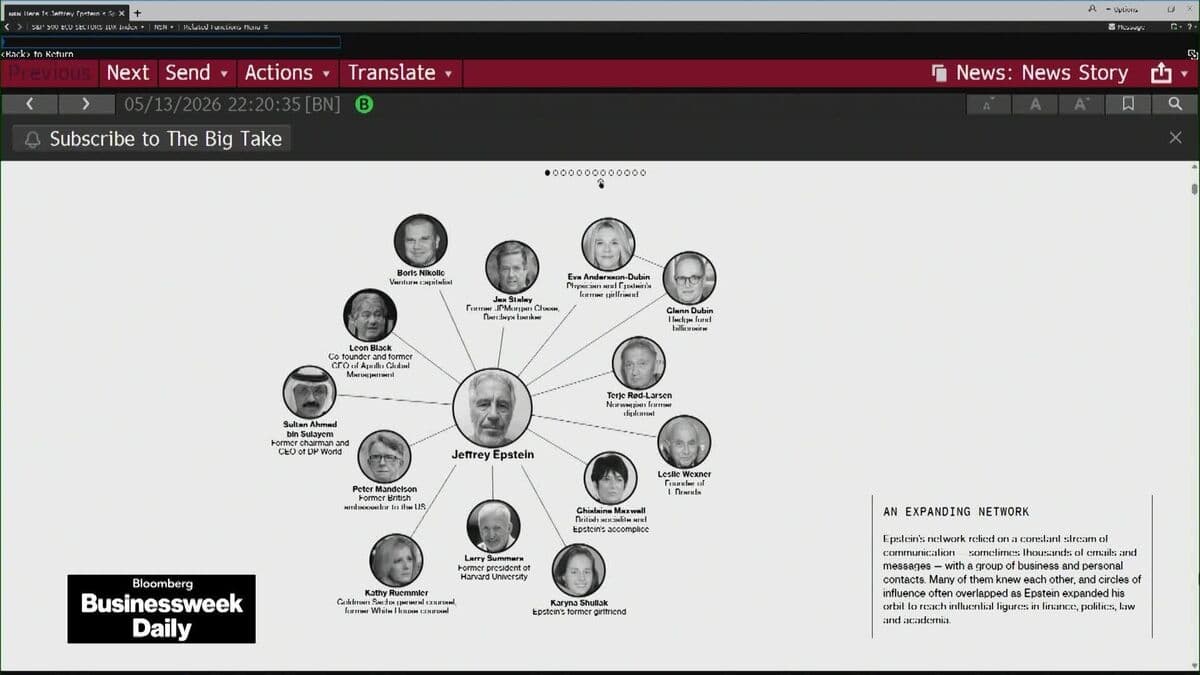Screen dimensions: 1200x675
Task: Click Leon Black's portrait
Action: tap(370, 316)
